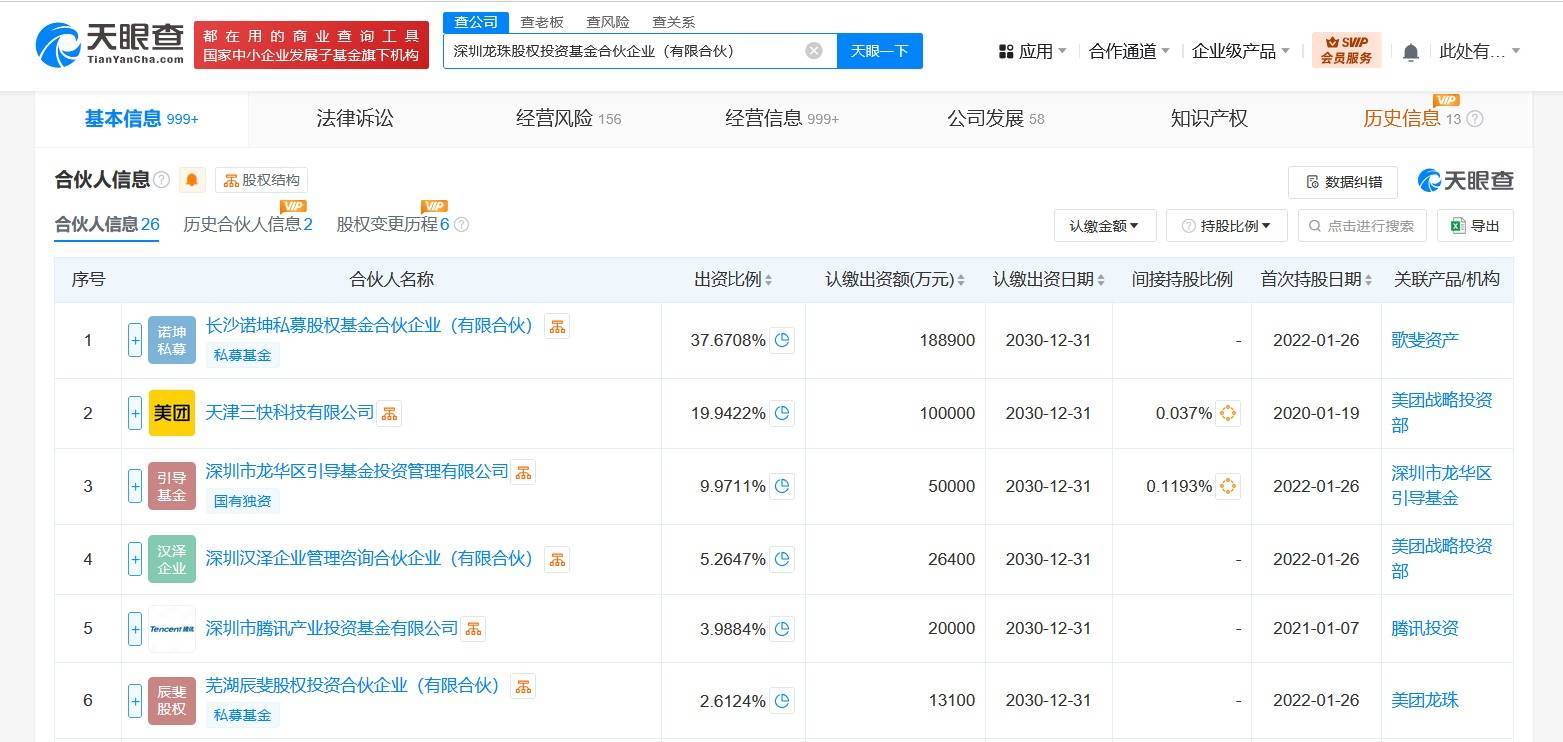Viewport: 1563px width, 742px height.
Task: Click the 股权结构 button
Action: tap(261, 180)
